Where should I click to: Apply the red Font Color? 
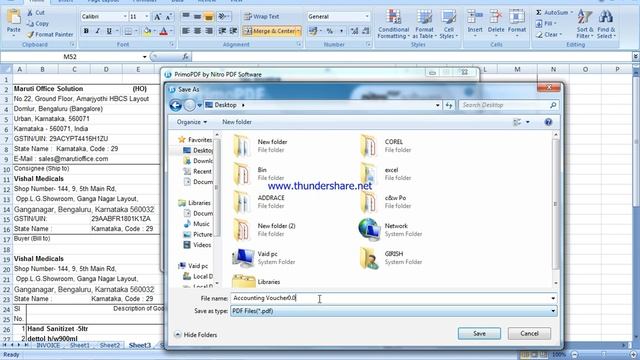163,31
